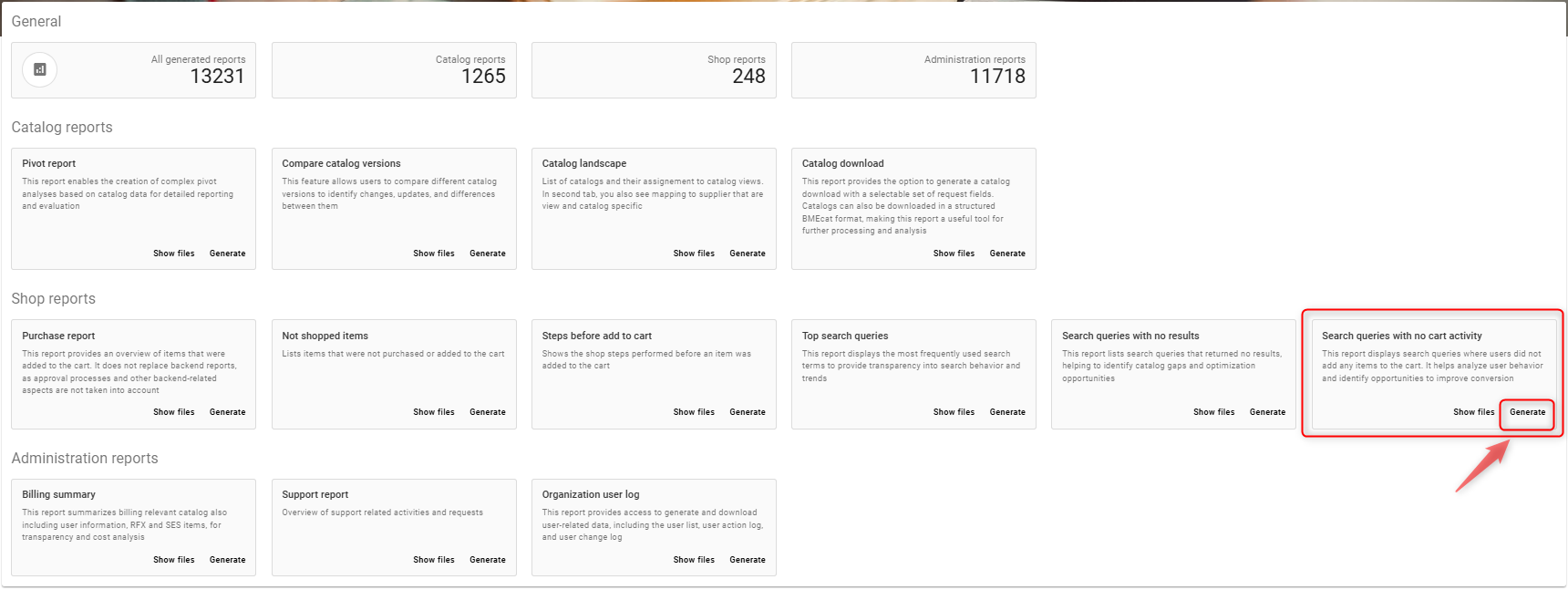
Task: Show files for Purchase report
Action: (x=173, y=412)
